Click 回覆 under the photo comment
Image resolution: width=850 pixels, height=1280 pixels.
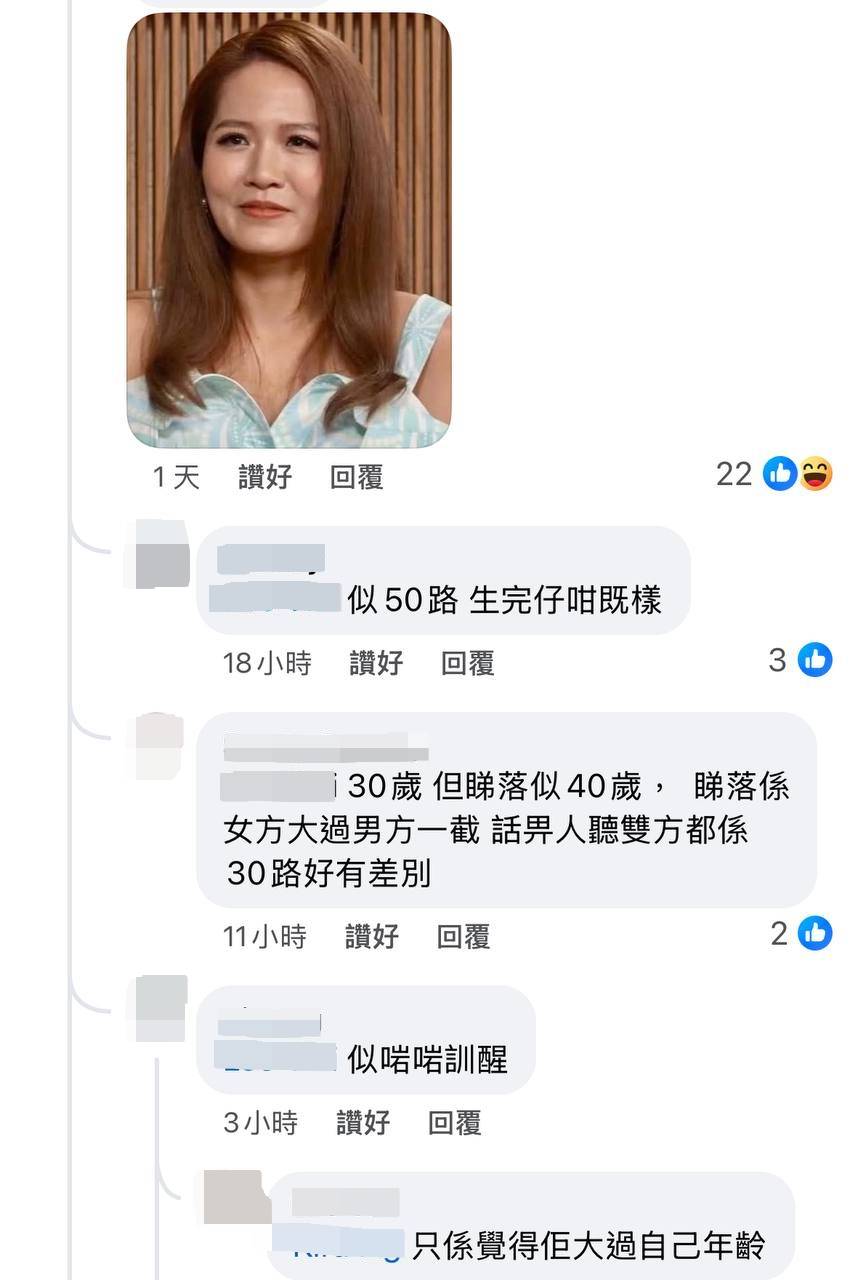(x=357, y=477)
